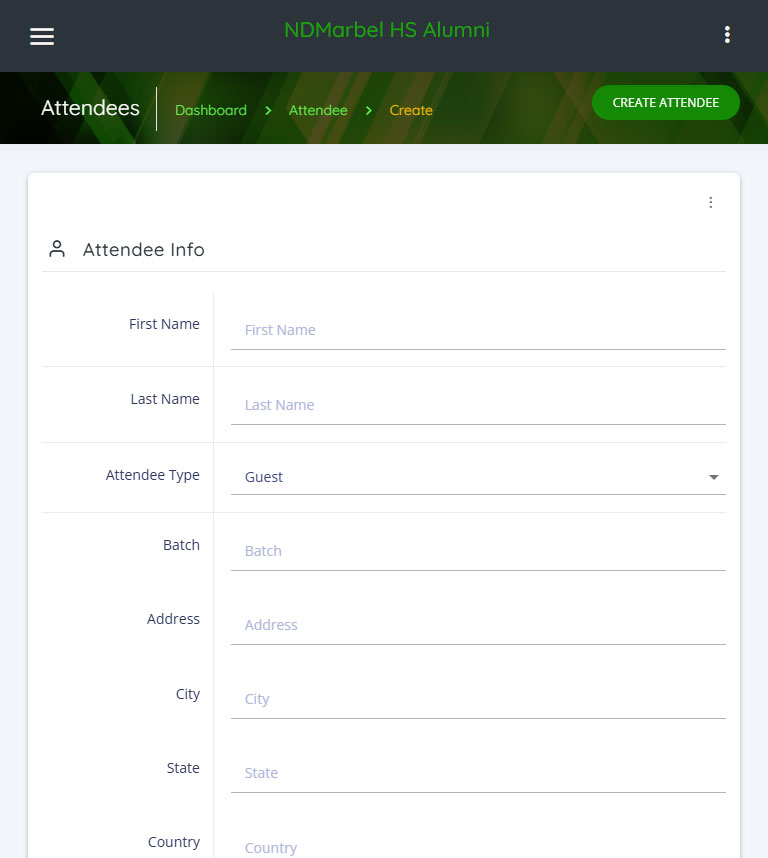Activate the State input field

(x=478, y=773)
